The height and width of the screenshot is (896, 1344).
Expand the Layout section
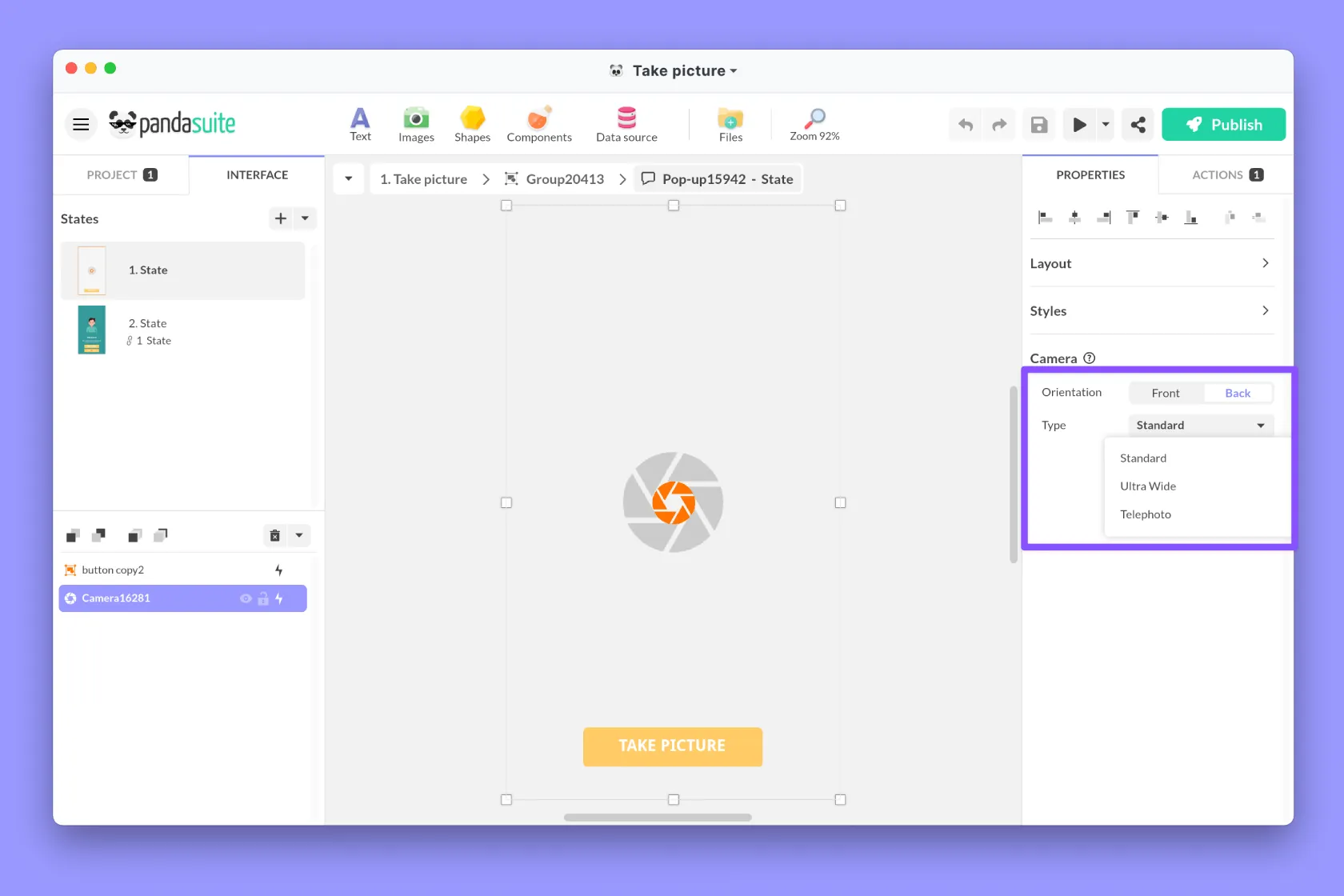click(1150, 263)
